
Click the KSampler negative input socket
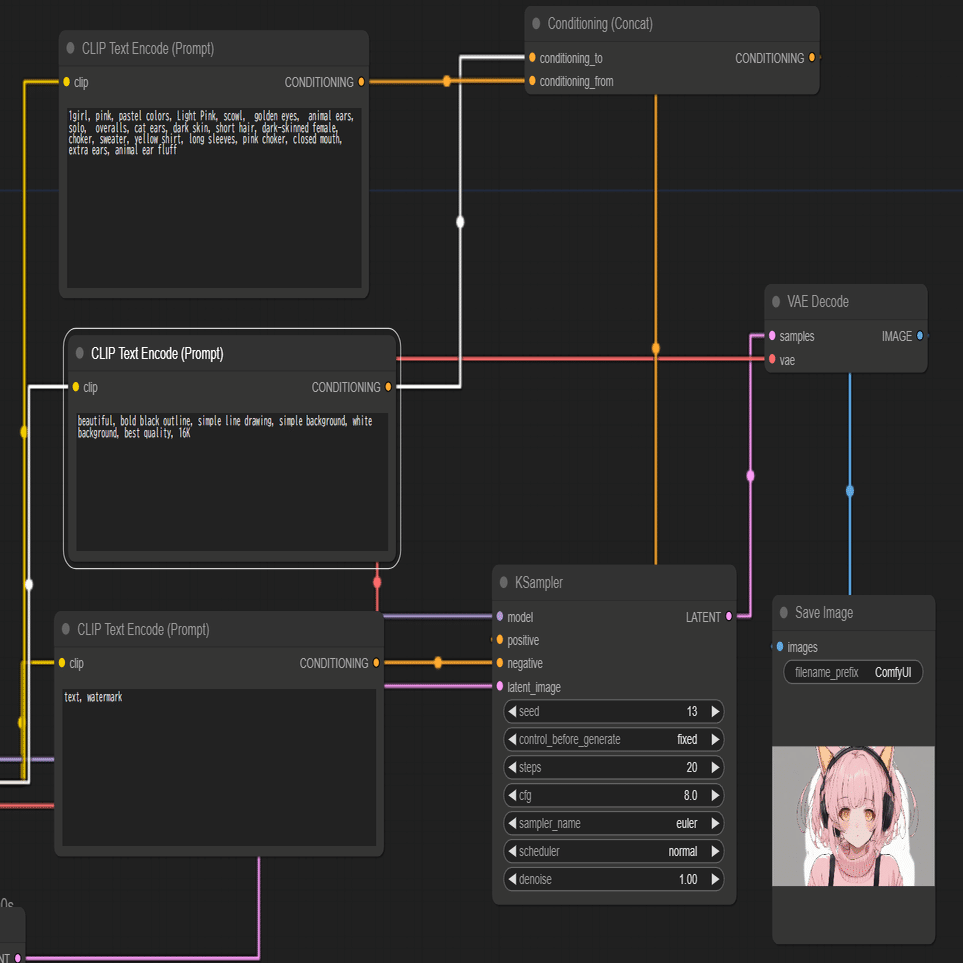point(500,663)
